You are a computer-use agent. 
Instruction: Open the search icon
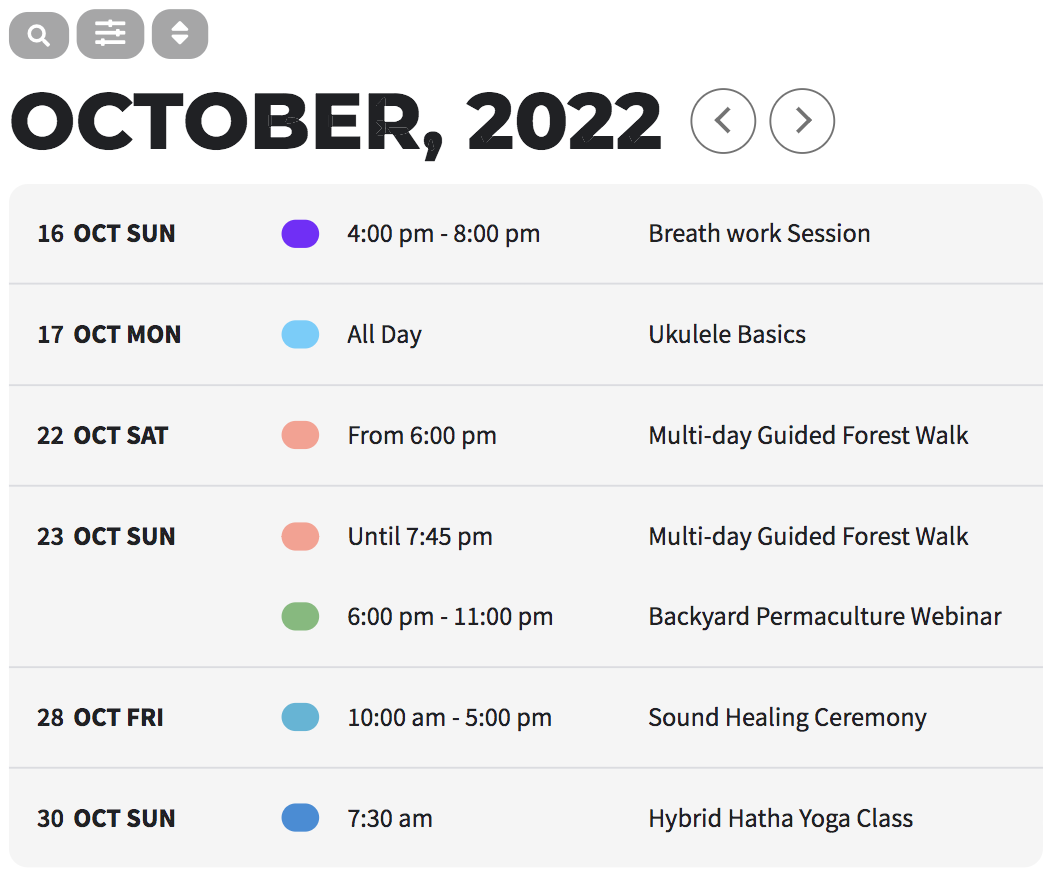38,34
